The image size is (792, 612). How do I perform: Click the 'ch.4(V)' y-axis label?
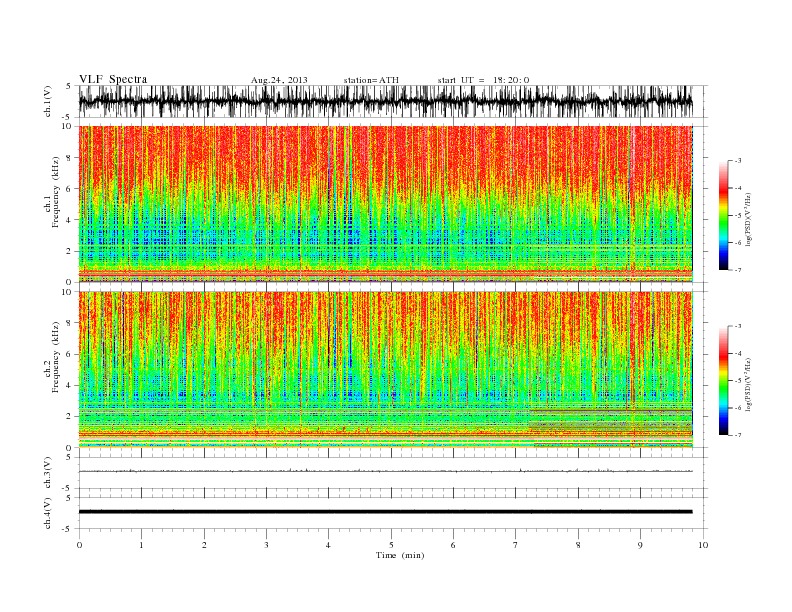pos(48,513)
